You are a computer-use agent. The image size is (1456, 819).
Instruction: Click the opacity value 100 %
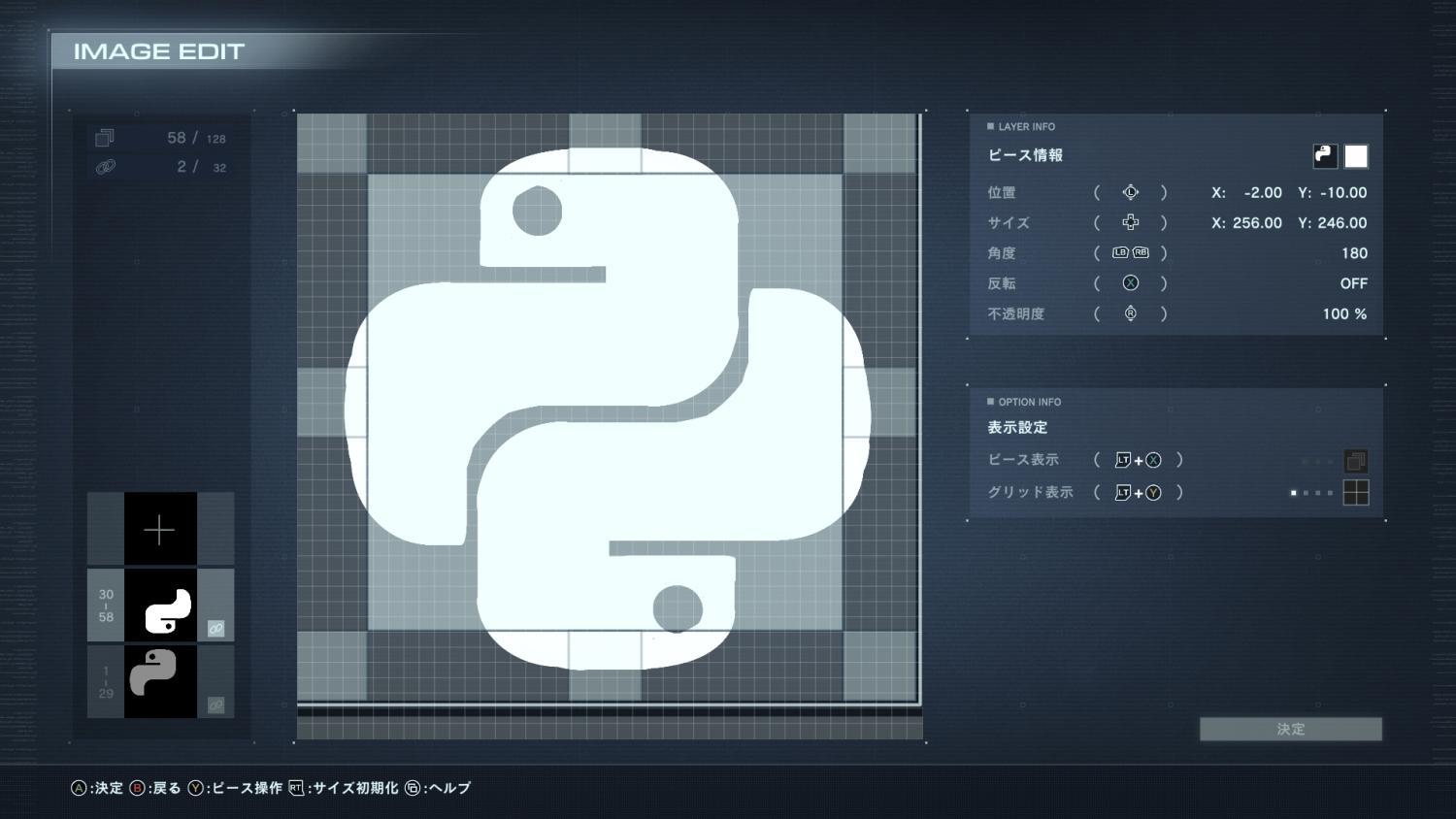click(1344, 313)
